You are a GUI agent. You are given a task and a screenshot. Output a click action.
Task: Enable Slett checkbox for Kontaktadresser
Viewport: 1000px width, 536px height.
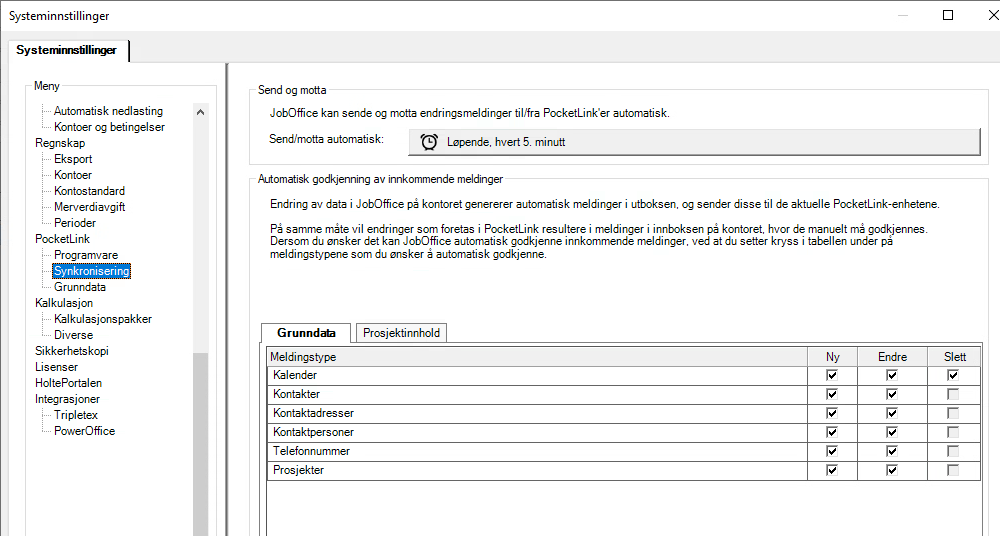coord(953,413)
